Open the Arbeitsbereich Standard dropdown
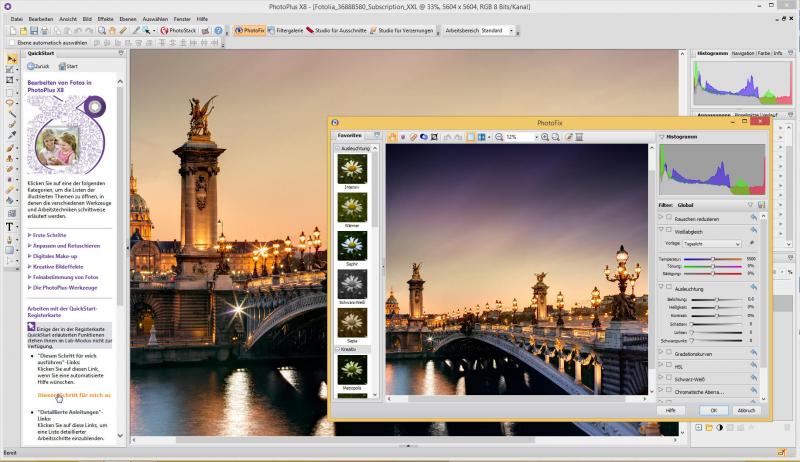 click(x=497, y=31)
